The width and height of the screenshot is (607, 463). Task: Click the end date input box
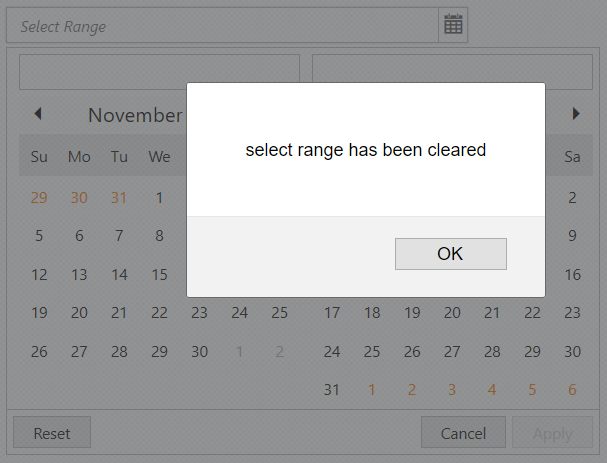(452, 70)
